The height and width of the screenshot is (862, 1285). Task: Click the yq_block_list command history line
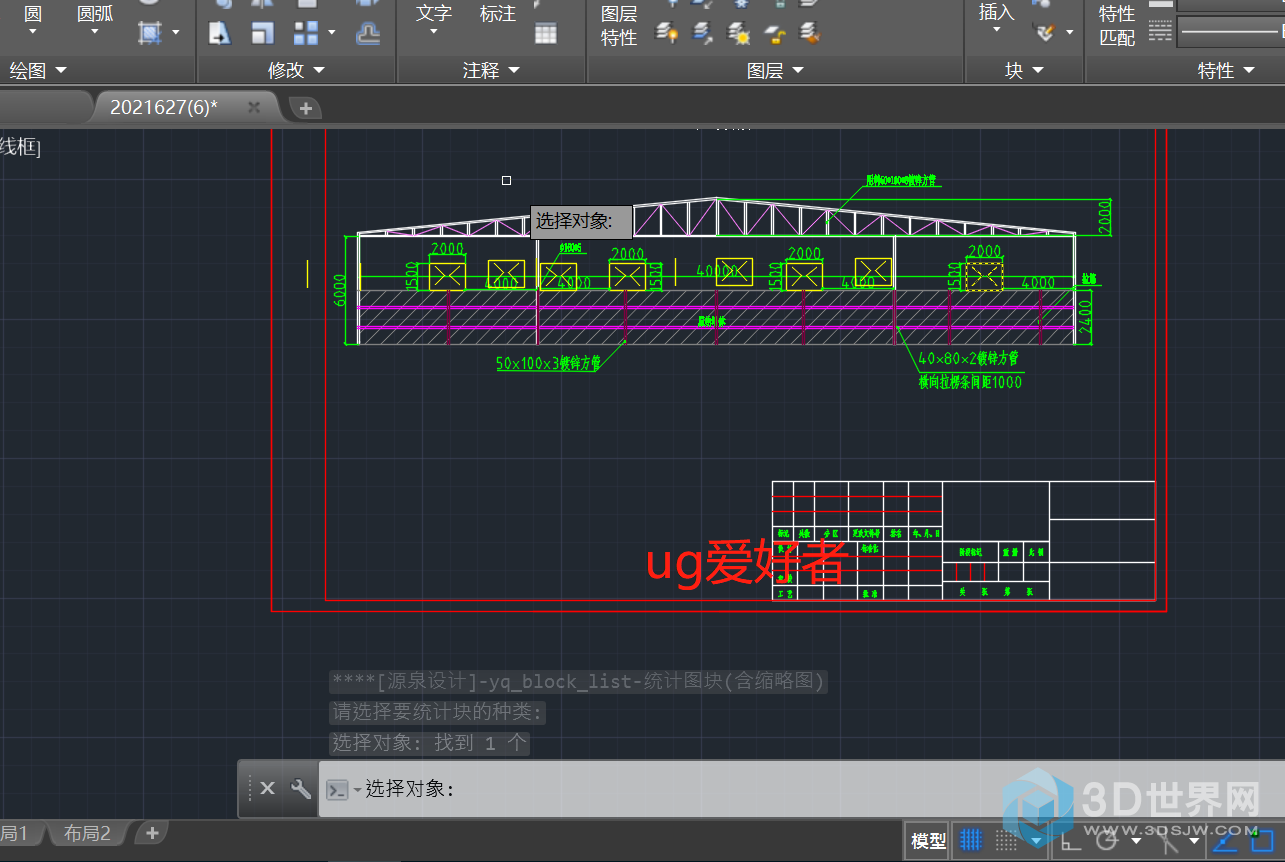579,682
